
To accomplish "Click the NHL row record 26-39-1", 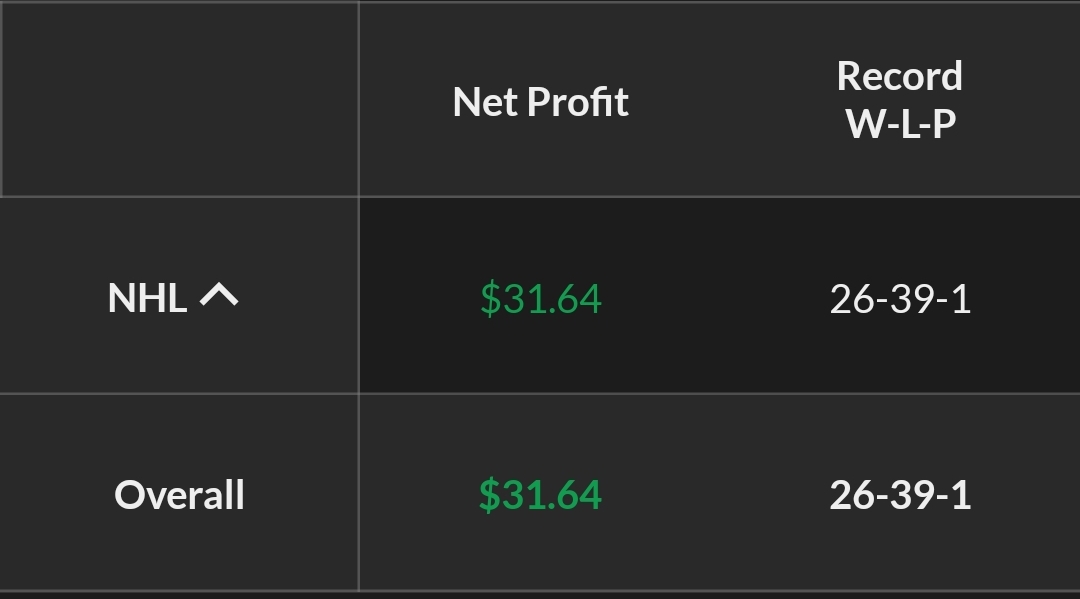I will coord(900,299).
